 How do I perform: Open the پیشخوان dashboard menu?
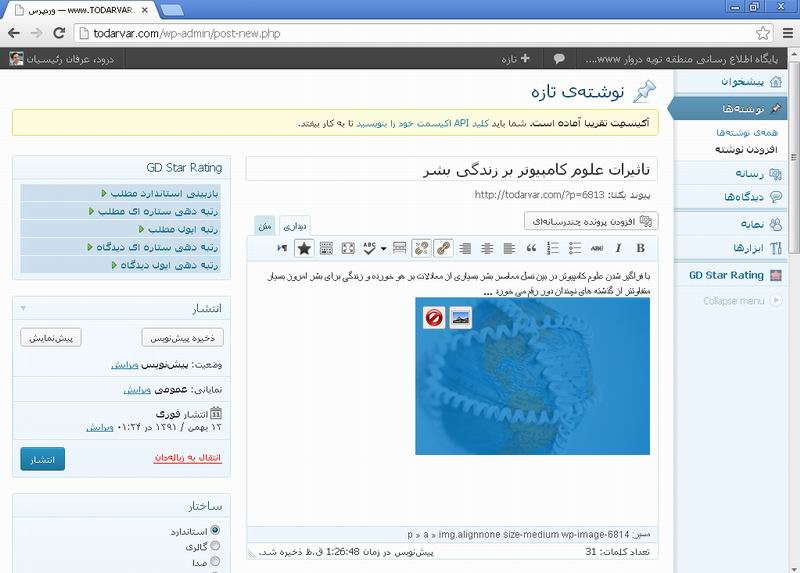tap(731, 82)
